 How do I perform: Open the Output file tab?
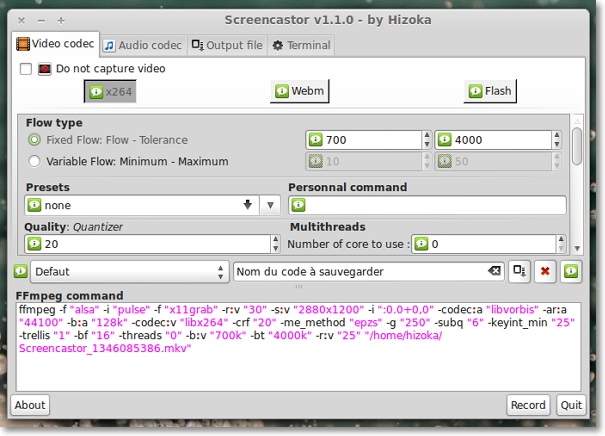pyautogui.click(x=227, y=46)
